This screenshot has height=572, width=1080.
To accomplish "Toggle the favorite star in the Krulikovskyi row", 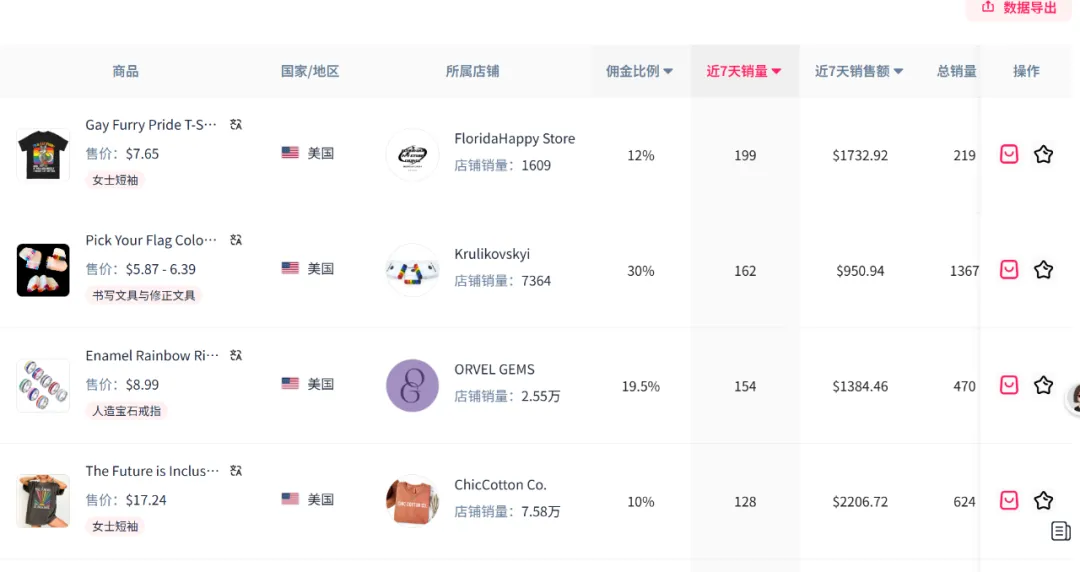I will (x=1043, y=269).
